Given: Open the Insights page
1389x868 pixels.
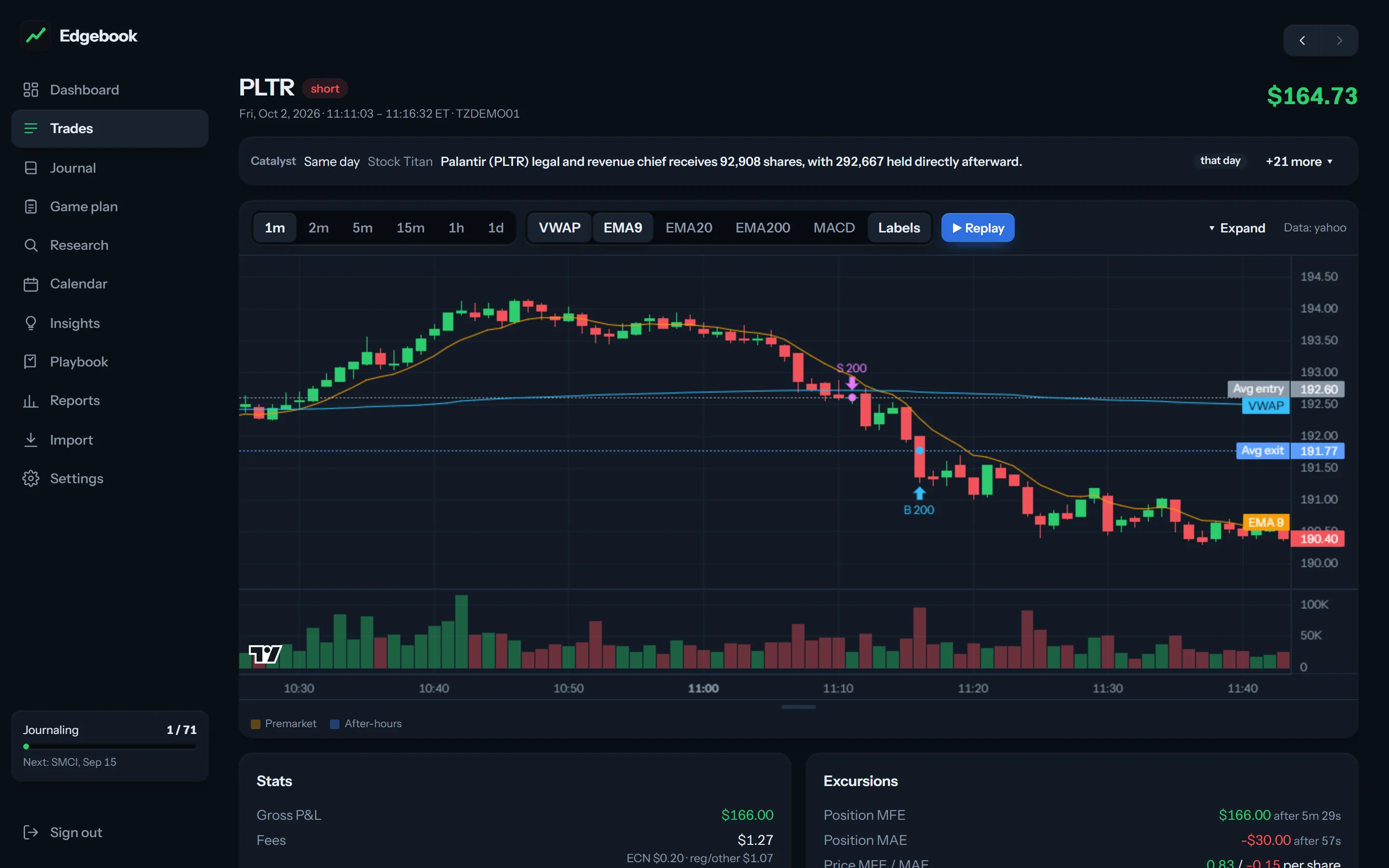Looking at the screenshot, I should (109, 323).
